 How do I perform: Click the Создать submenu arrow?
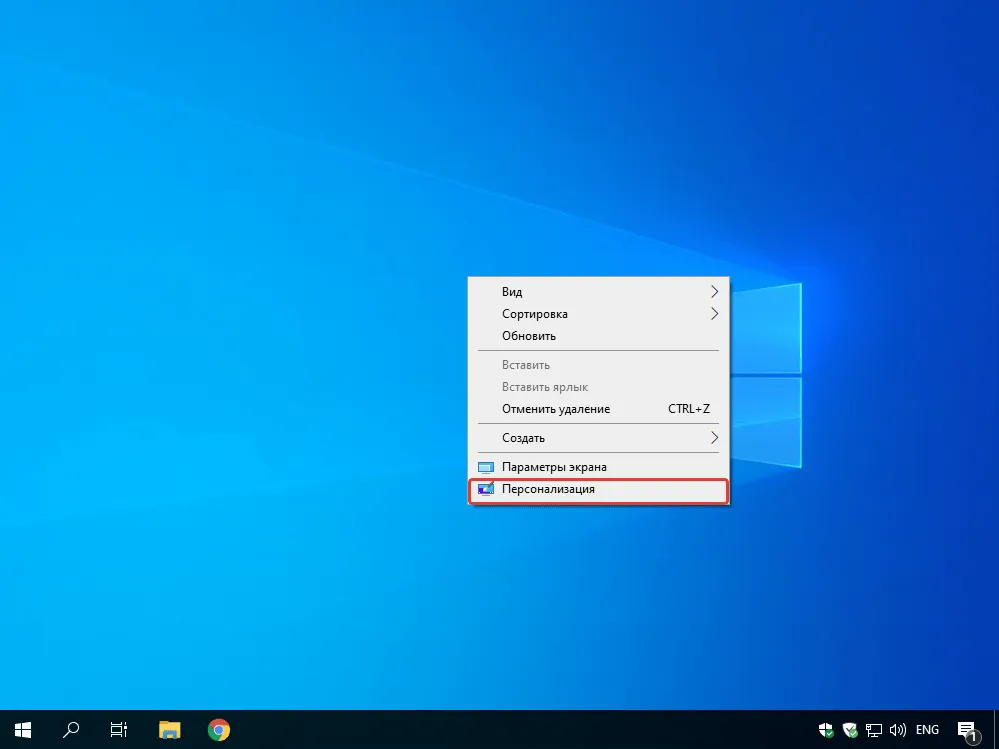click(x=714, y=438)
